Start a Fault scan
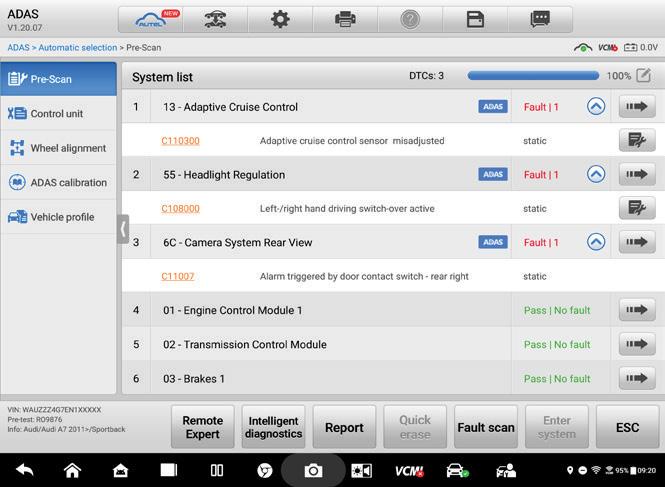 (x=486, y=427)
